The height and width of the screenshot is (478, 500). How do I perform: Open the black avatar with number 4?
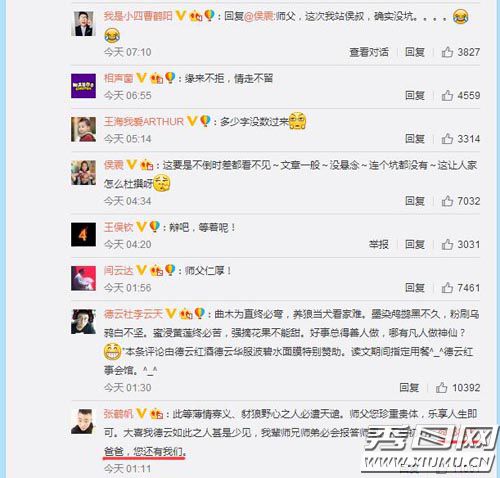click(83, 235)
